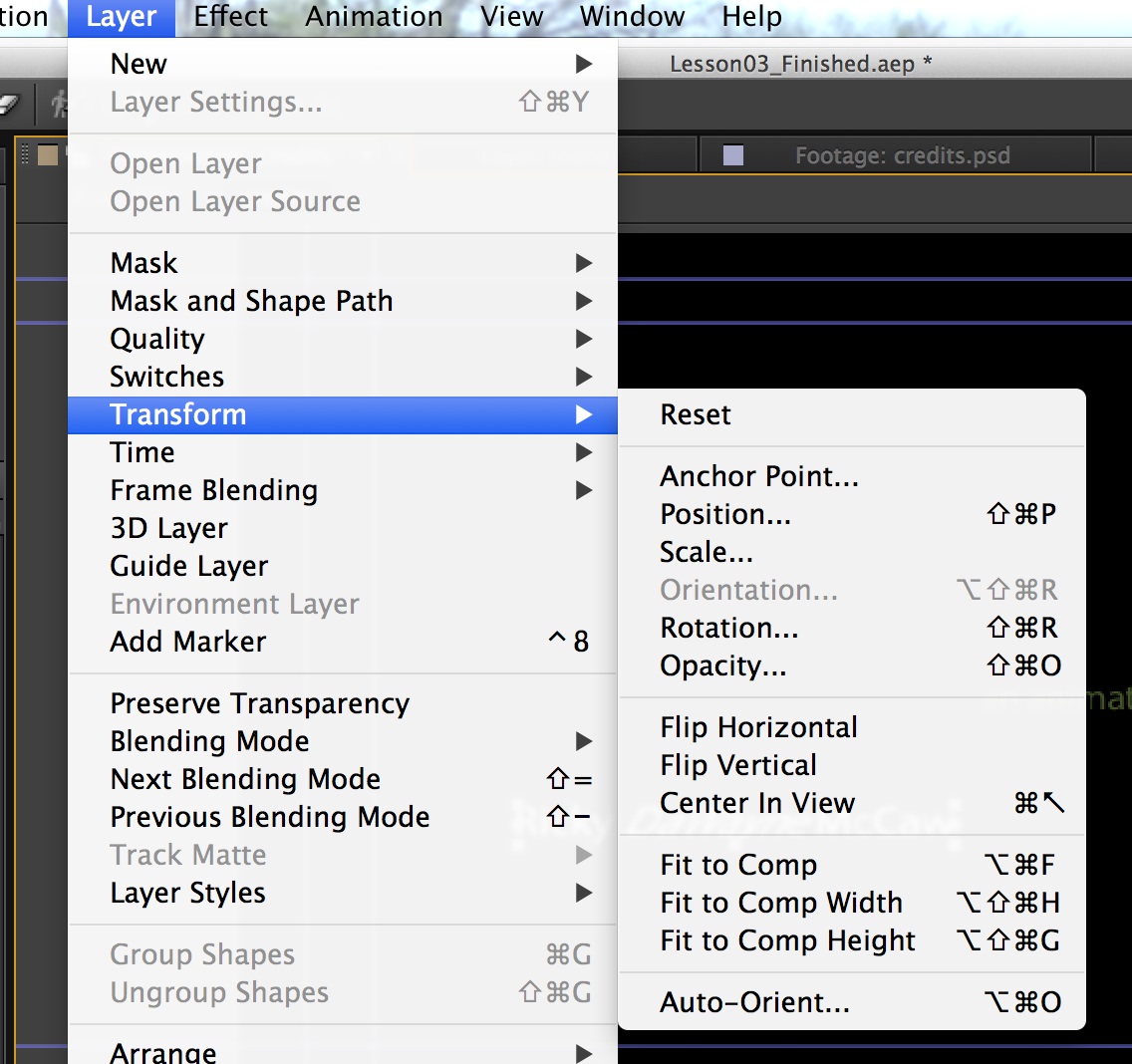Select the Eraser tool in toolbar
The image size is (1132, 1064).
(x=8, y=104)
